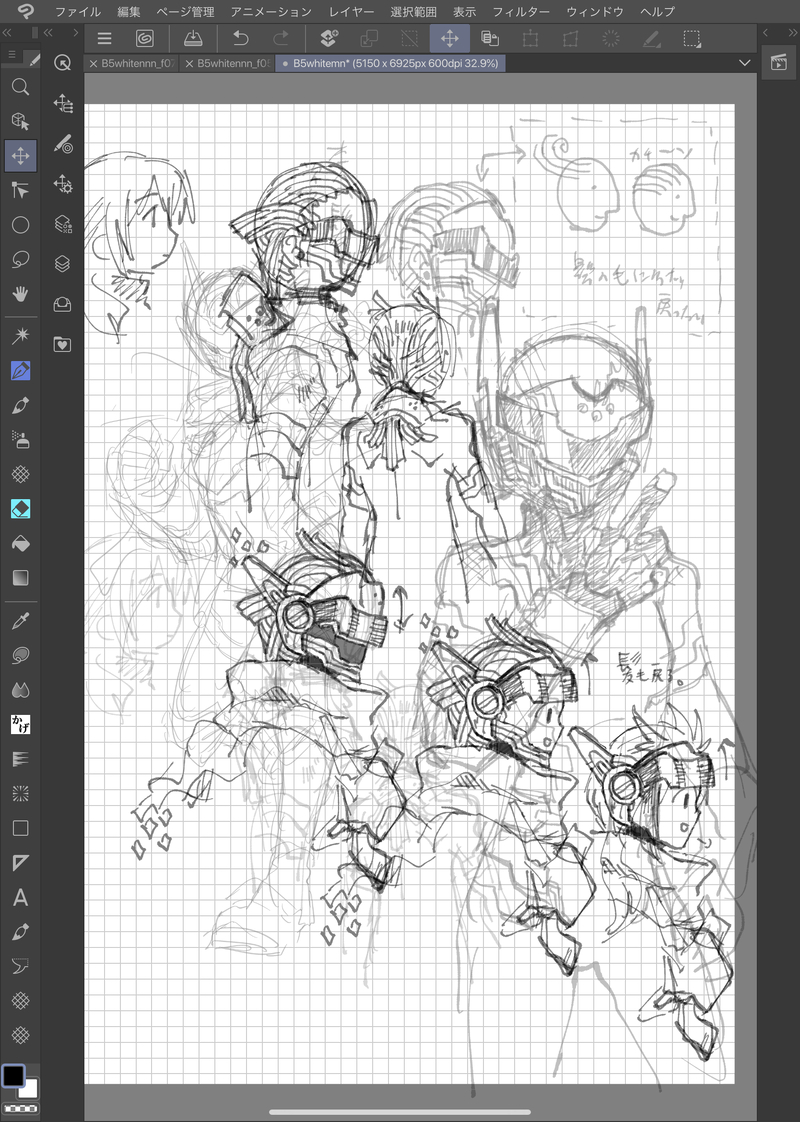Open the ウィンドウ menu

click(595, 11)
